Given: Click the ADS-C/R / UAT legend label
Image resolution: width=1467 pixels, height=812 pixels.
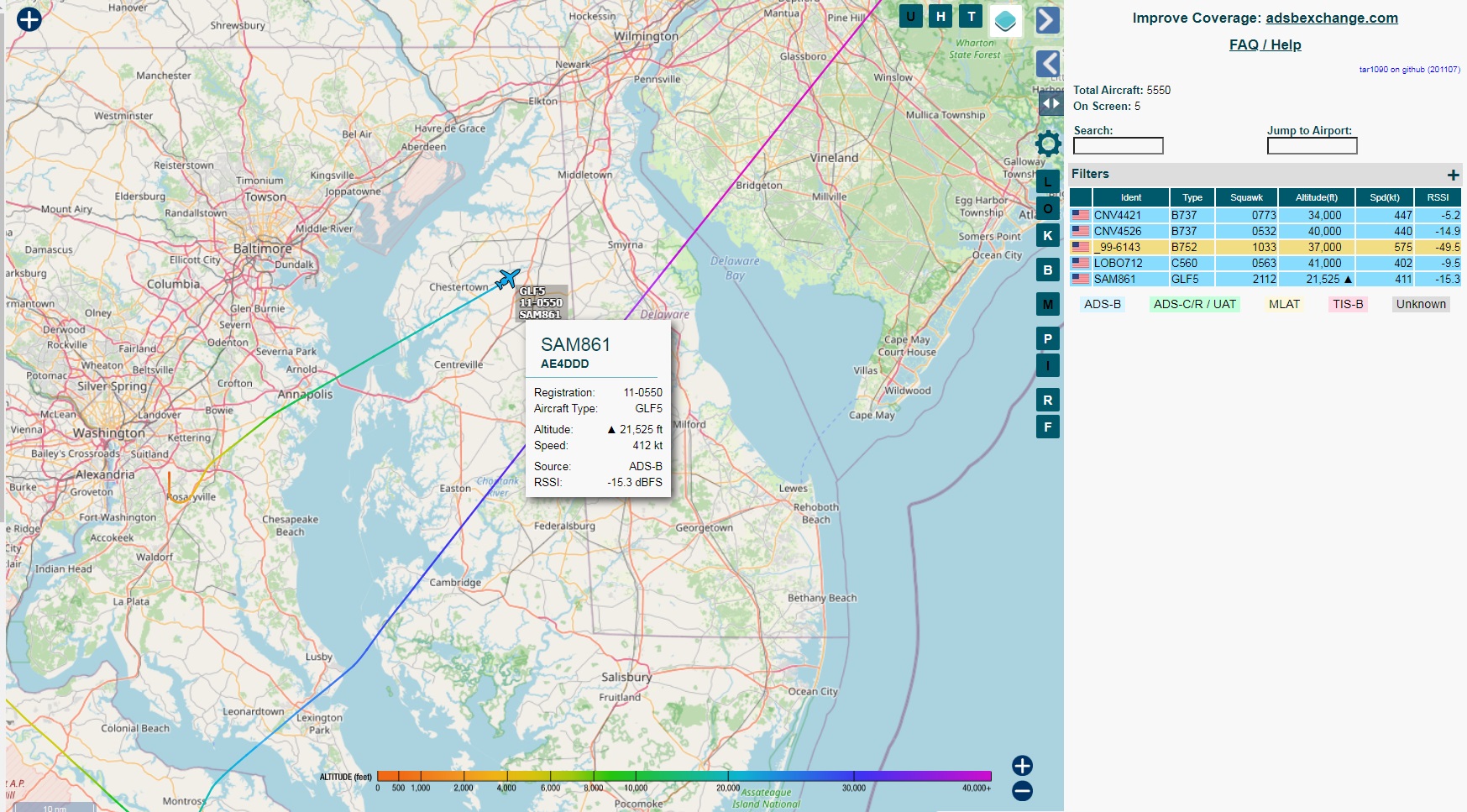Looking at the screenshot, I should [1194, 304].
